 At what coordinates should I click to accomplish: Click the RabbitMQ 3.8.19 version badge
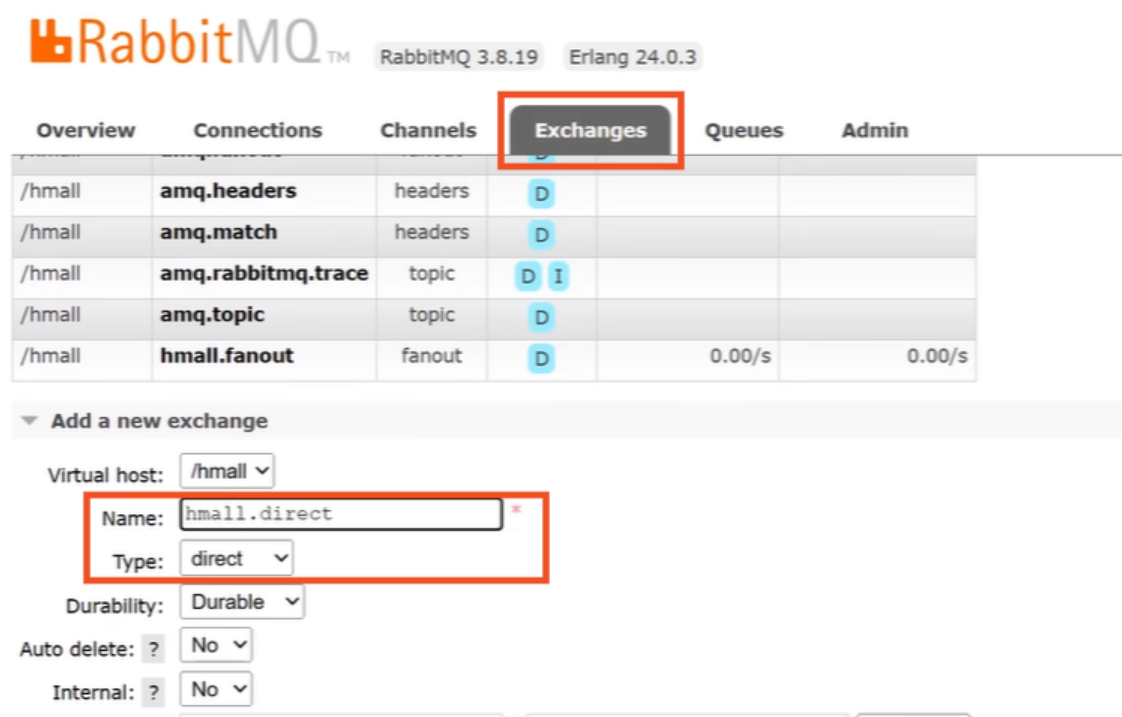click(x=459, y=57)
